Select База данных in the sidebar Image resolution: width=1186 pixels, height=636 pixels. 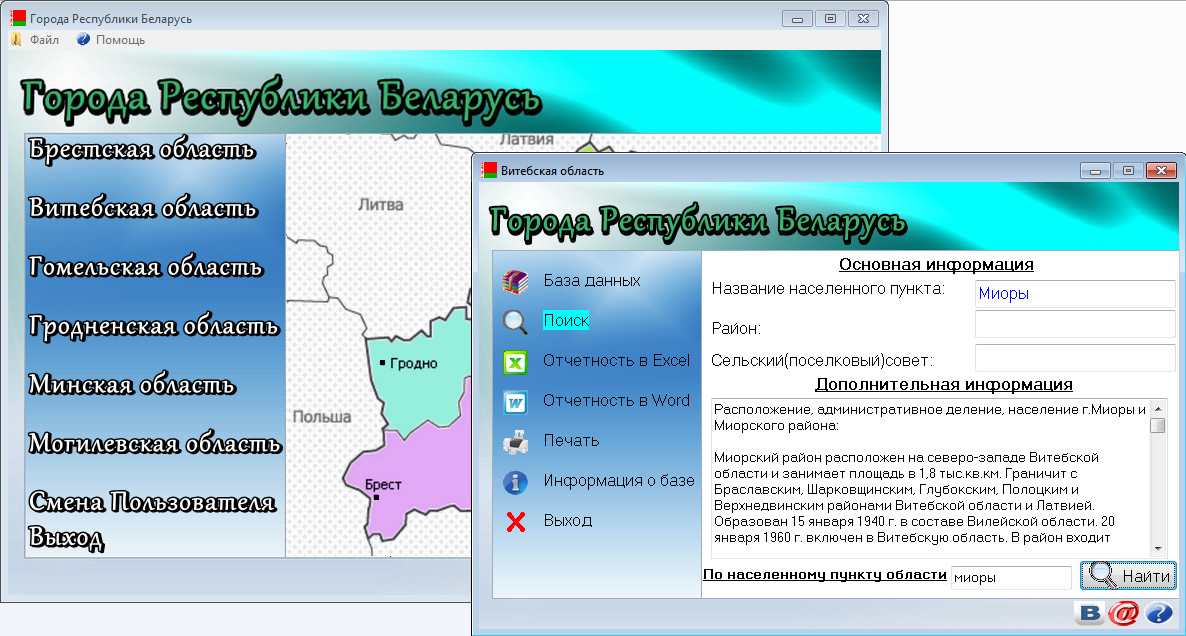pos(591,281)
